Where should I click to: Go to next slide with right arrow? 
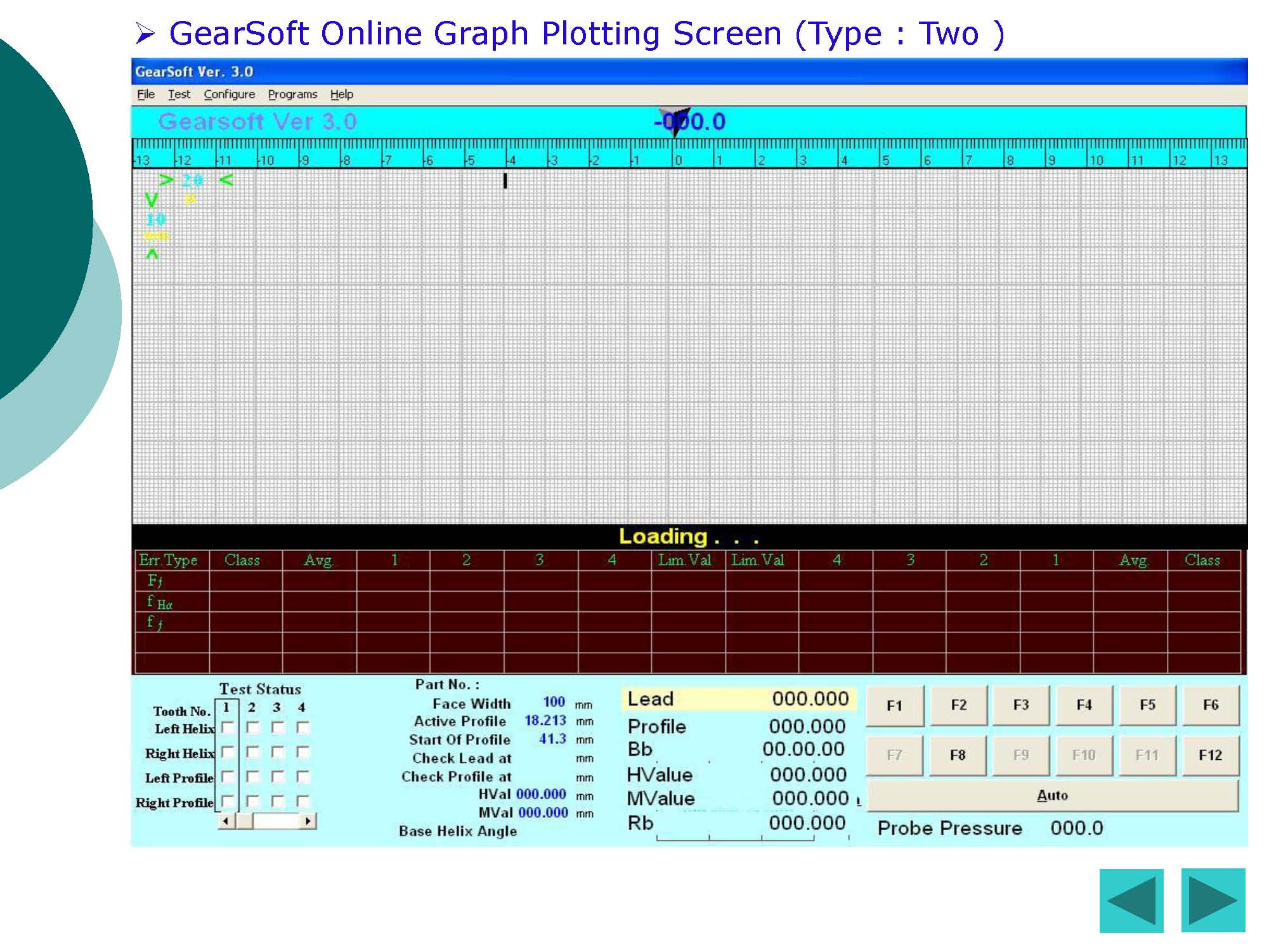click(x=1213, y=900)
